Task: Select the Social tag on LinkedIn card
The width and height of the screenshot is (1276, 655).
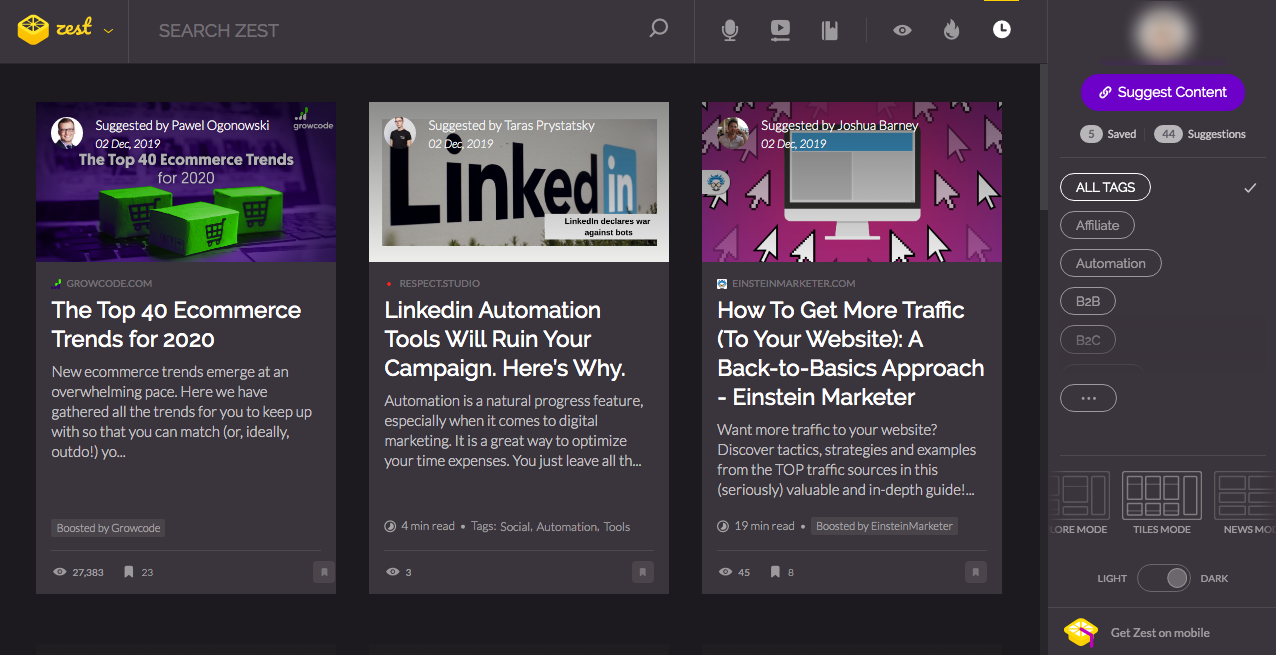Action: coord(515,526)
